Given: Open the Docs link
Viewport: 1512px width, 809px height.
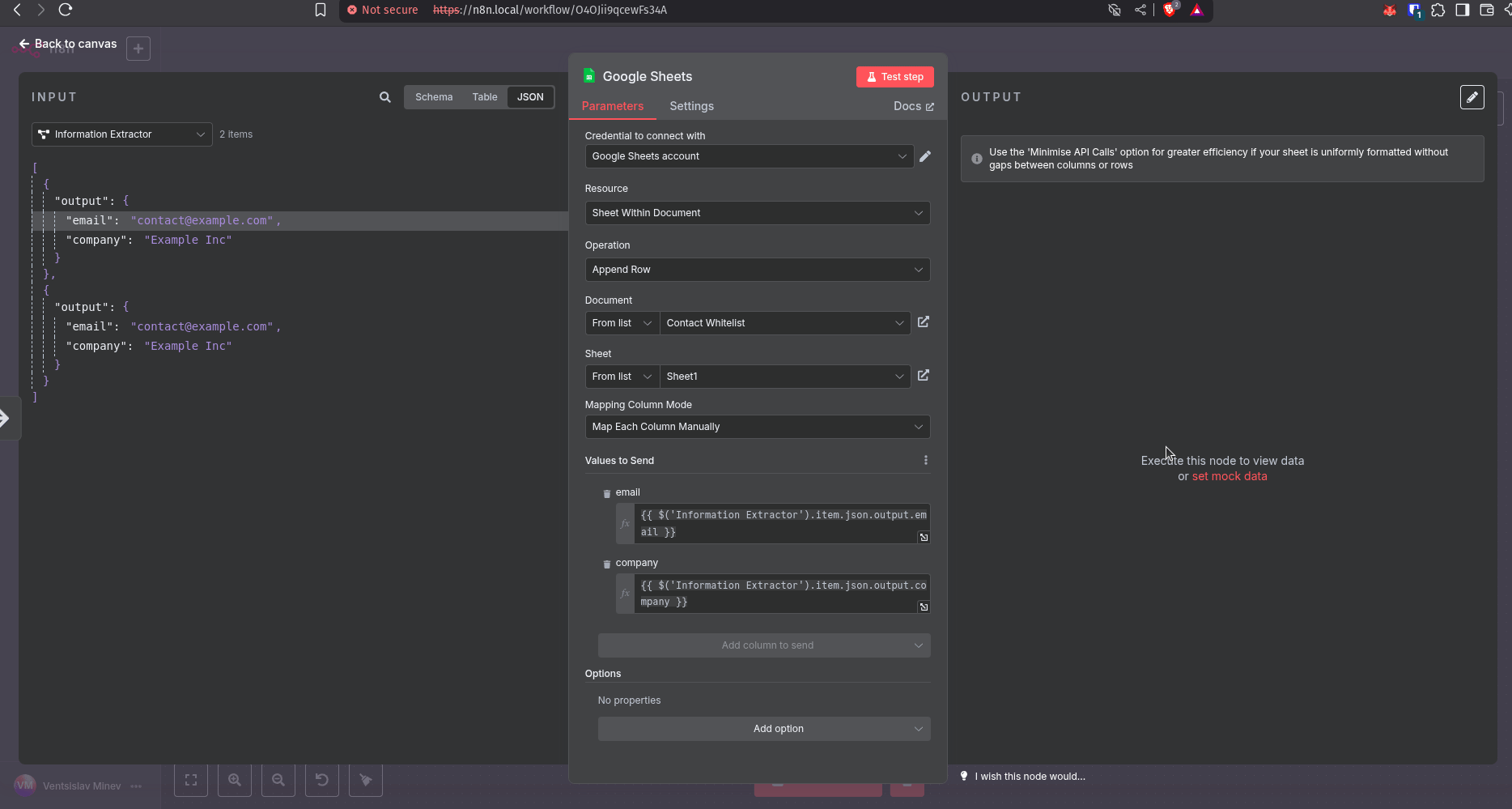Looking at the screenshot, I should 913,106.
